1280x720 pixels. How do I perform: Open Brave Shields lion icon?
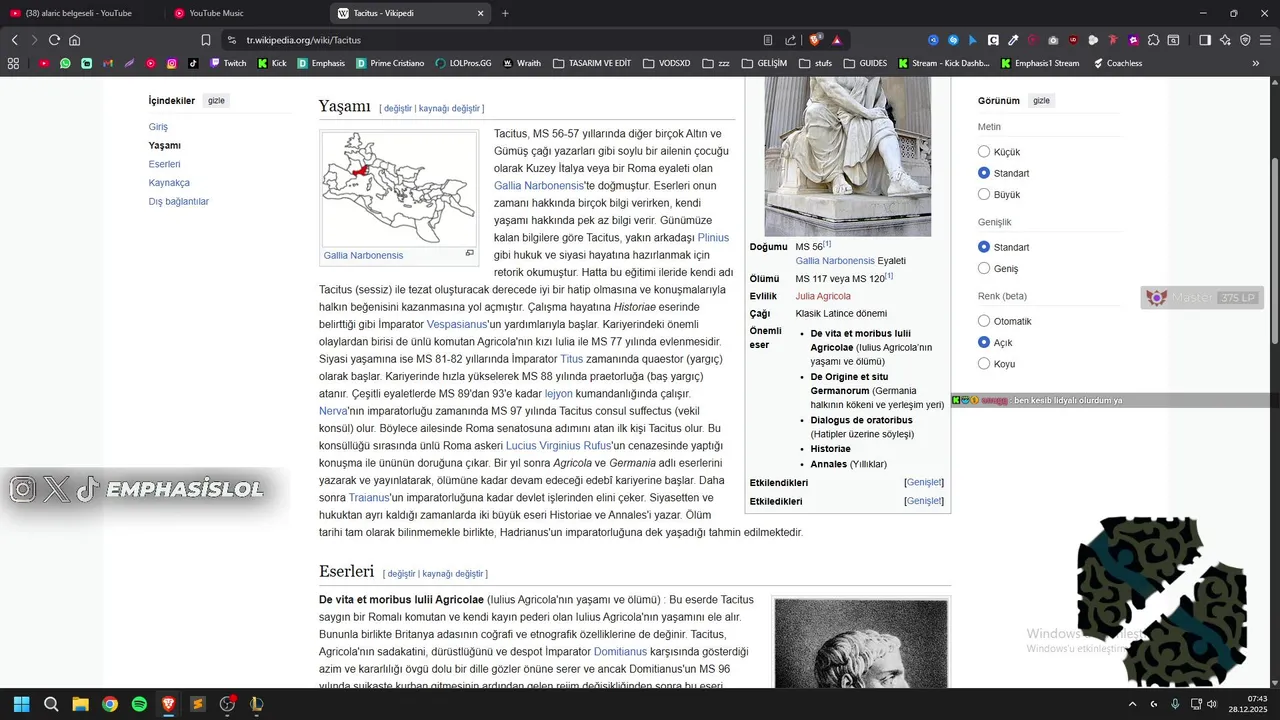pos(816,40)
